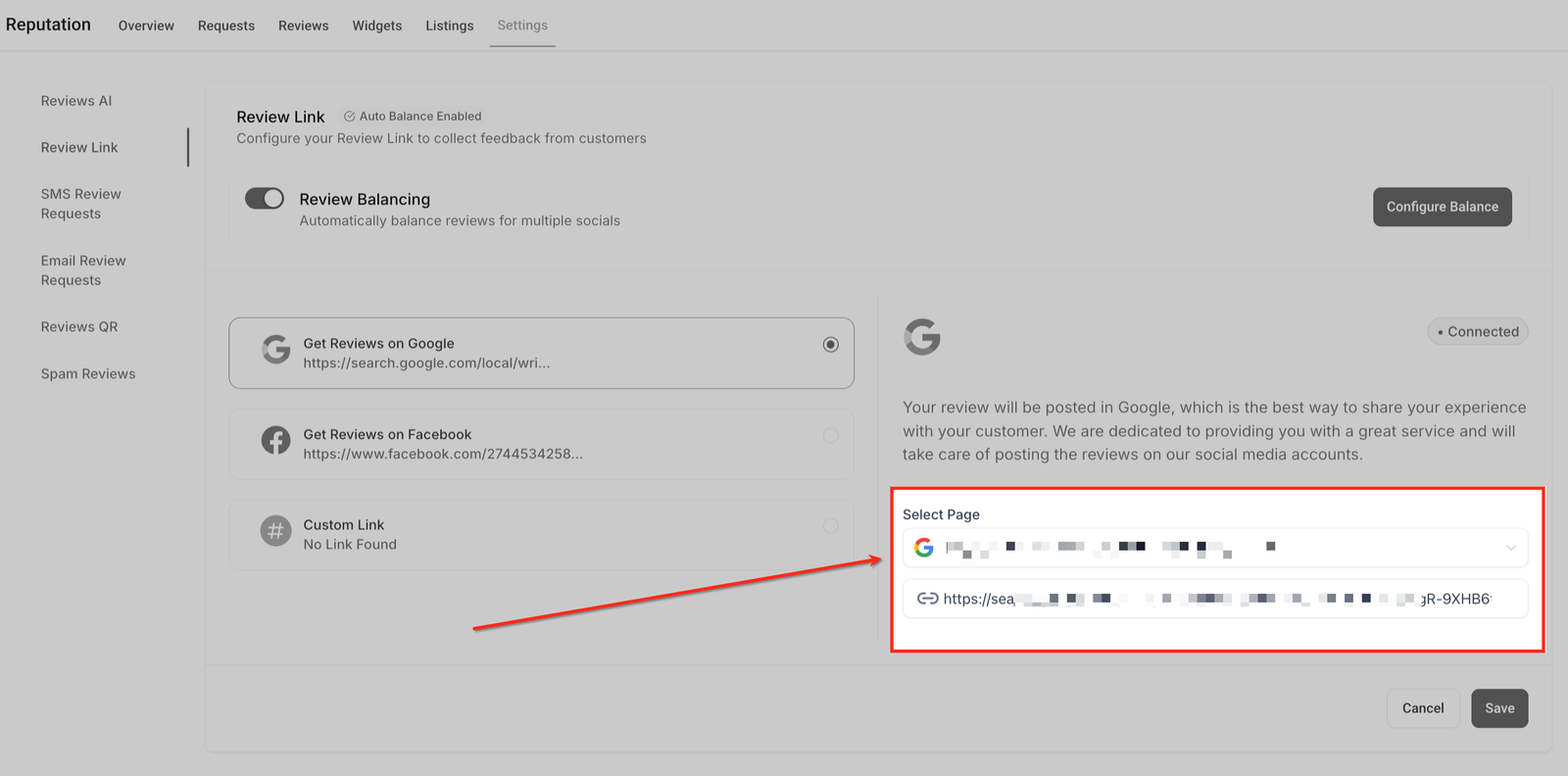1568x776 pixels.
Task: Open Reviews QR in the sidebar
Action: point(79,327)
